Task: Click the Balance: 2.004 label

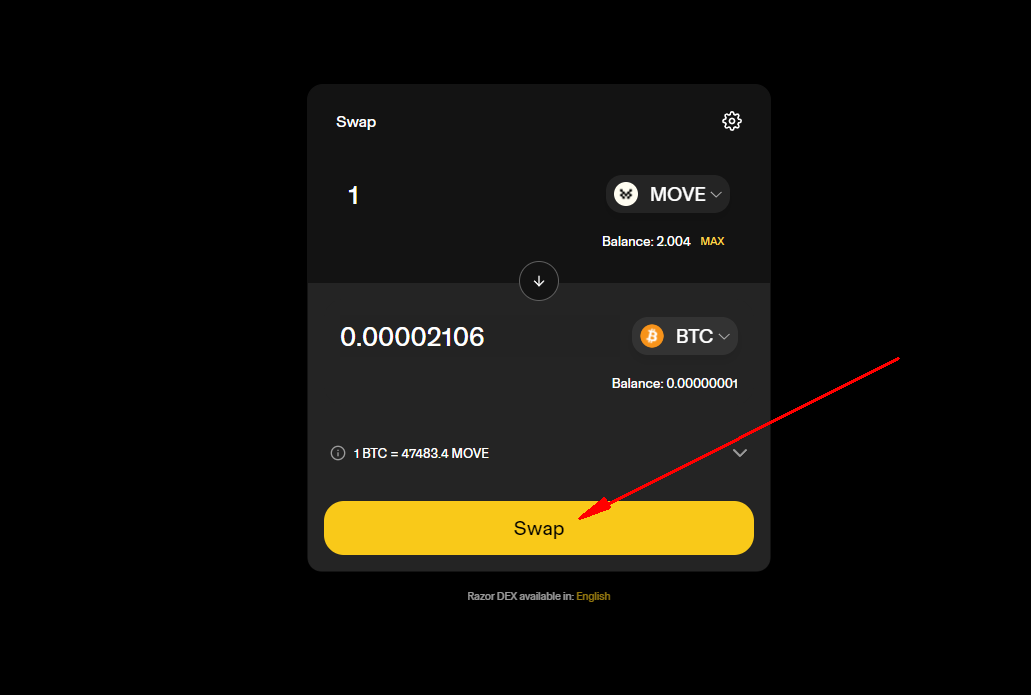Action: [646, 241]
